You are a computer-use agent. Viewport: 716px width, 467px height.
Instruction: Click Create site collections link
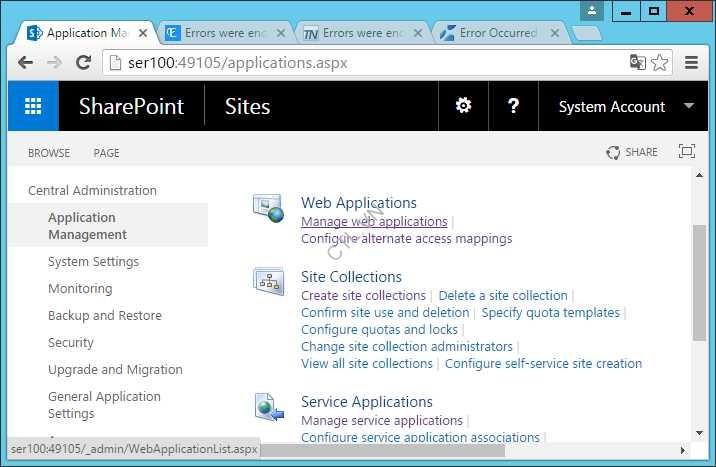[363, 296]
